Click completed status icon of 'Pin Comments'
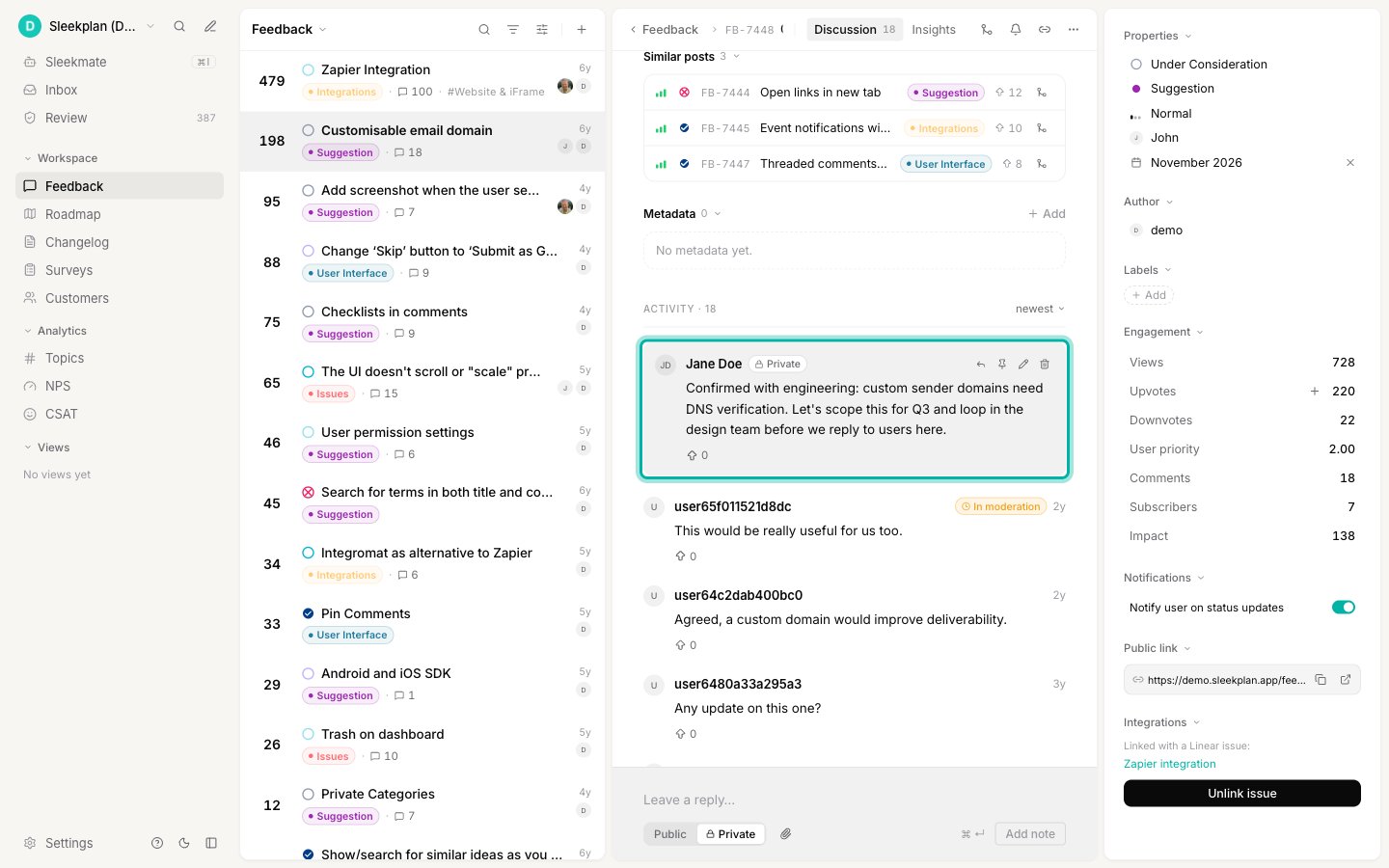 [x=309, y=613]
